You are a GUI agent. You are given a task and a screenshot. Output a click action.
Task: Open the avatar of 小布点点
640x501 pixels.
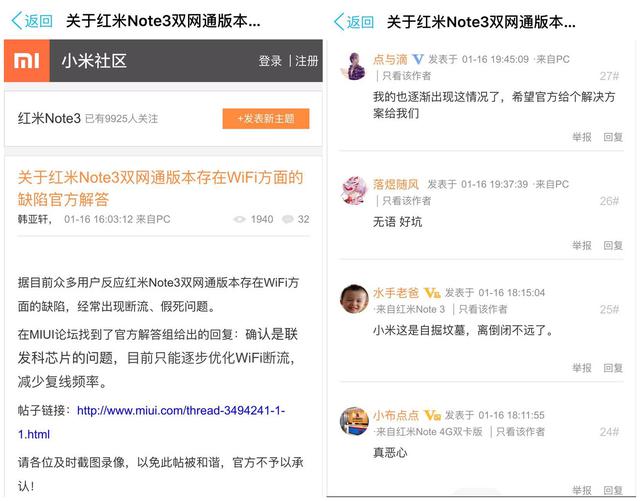[354, 421]
